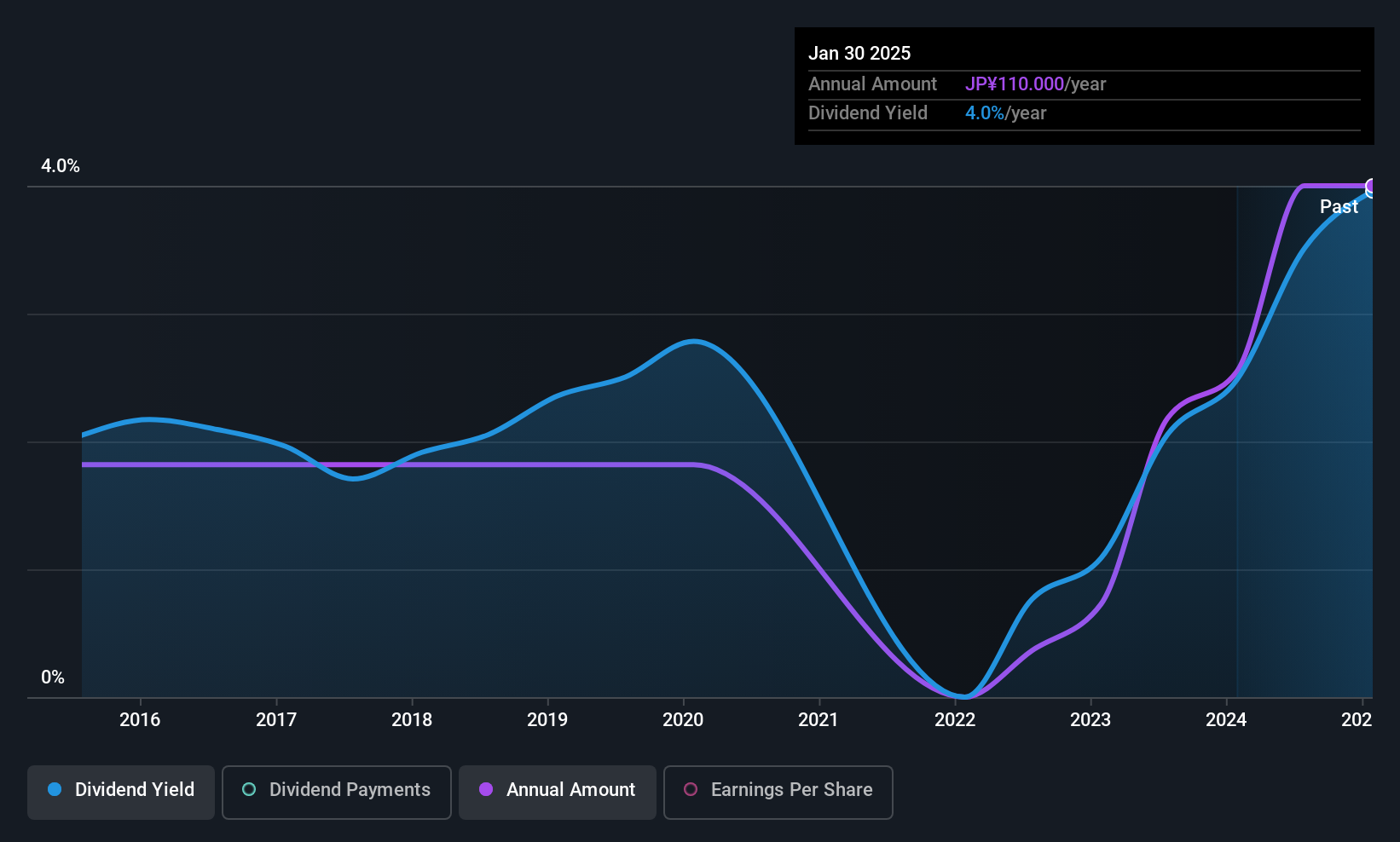The image size is (1400, 842).
Task: Click the teal Dividend Payments legend circle
Action: coord(249,789)
